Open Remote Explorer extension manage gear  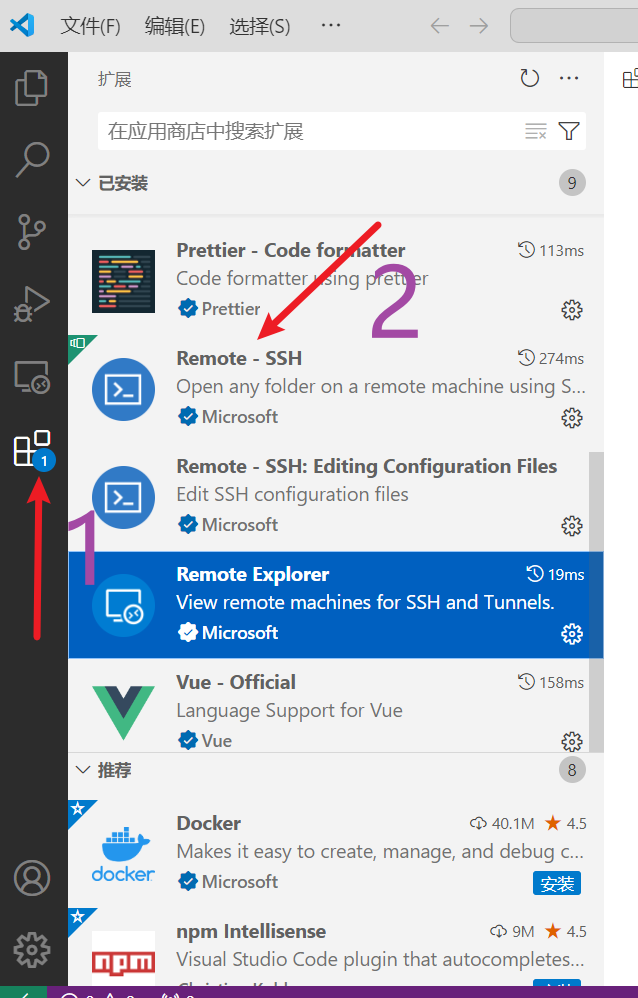click(x=572, y=634)
